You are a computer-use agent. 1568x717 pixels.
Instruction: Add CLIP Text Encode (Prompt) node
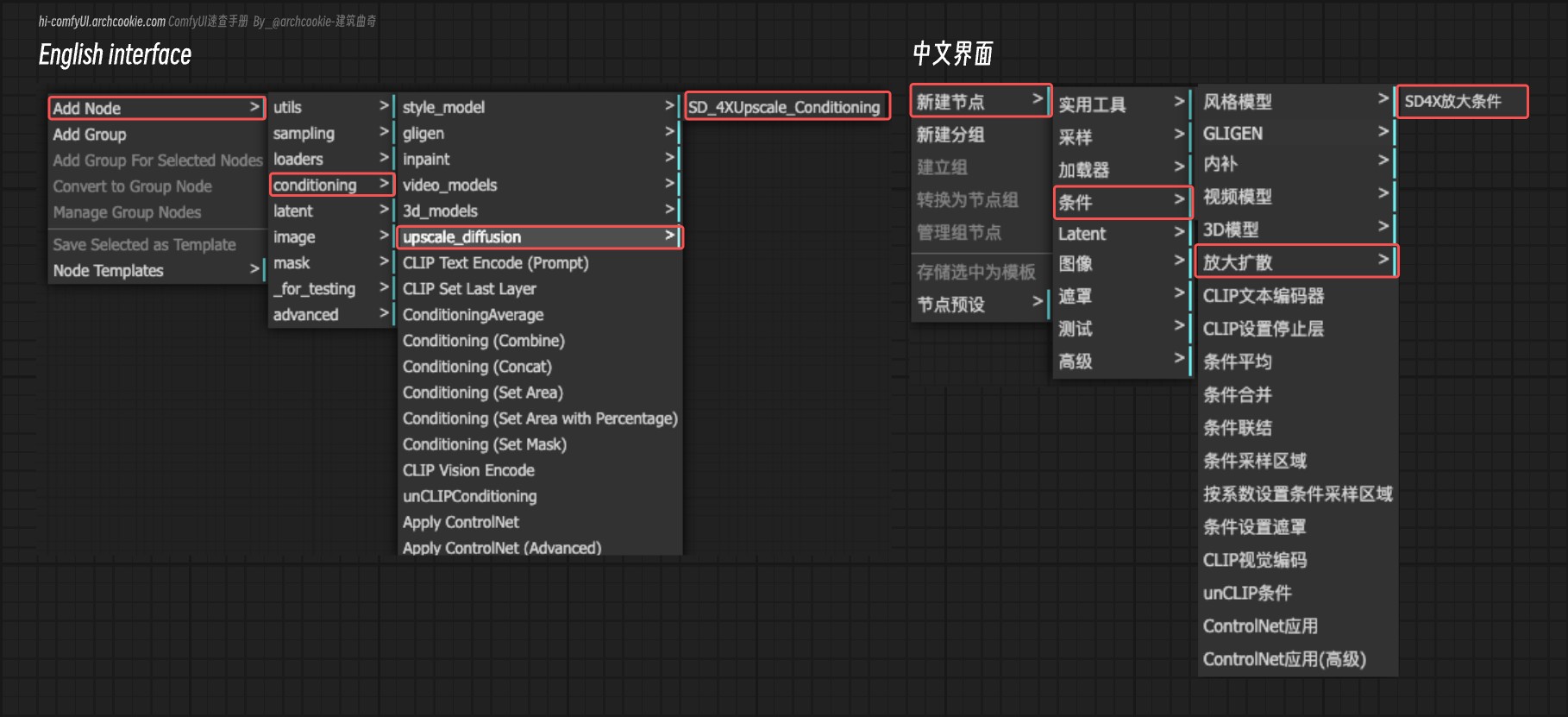click(x=539, y=263)
